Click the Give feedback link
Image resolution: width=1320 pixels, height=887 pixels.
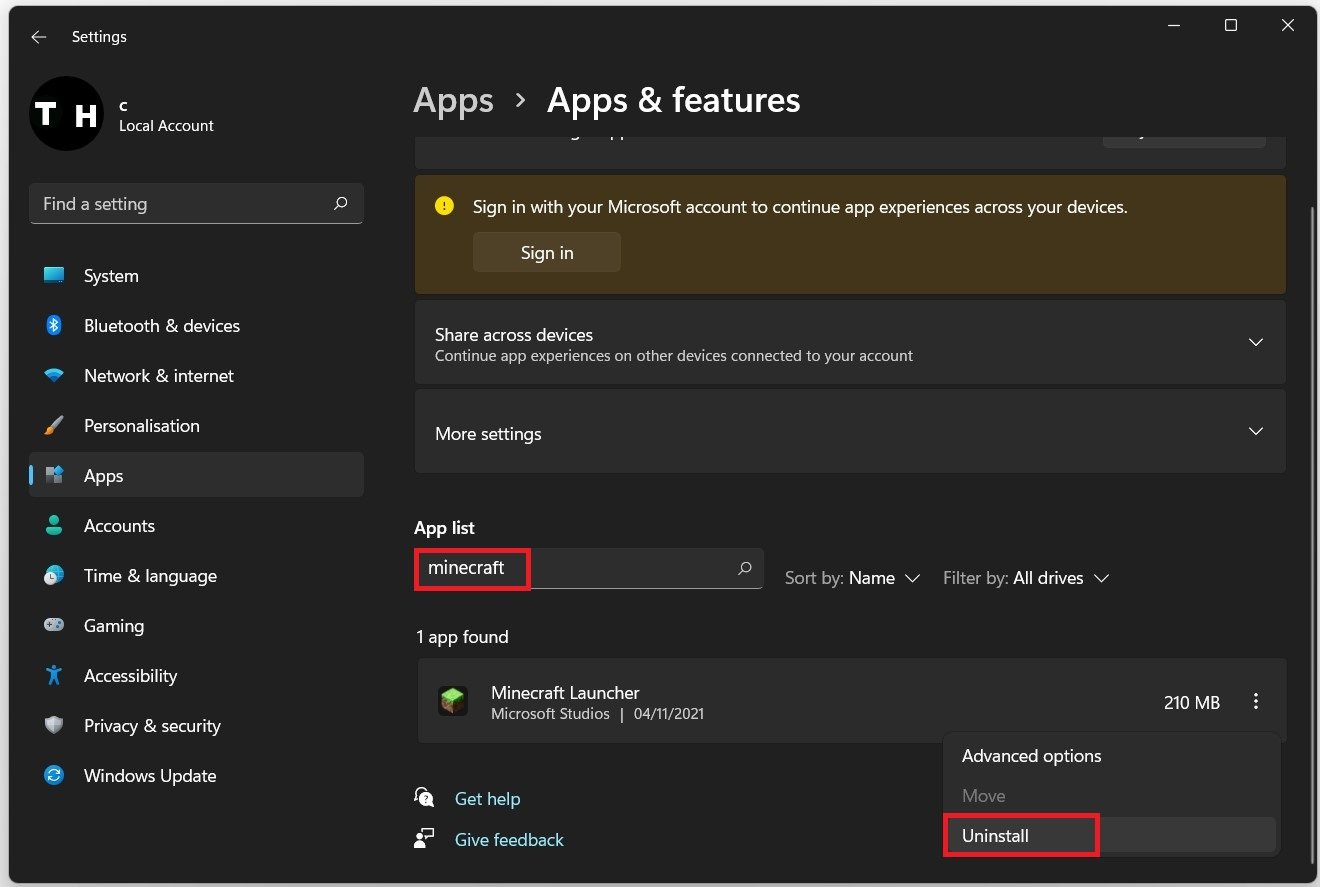tap(509, 840)
